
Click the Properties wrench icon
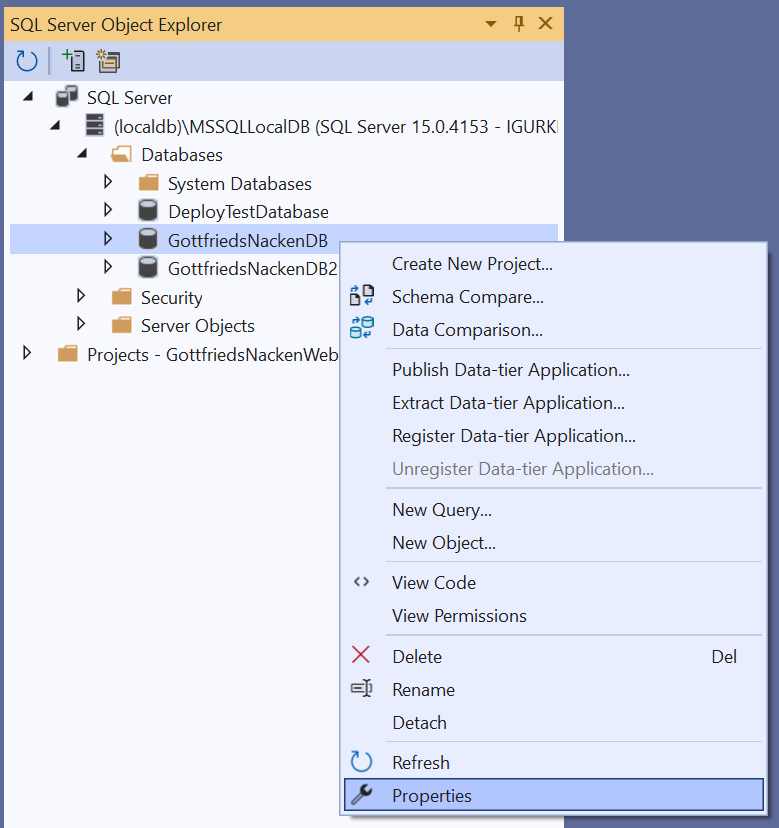[x=361, y=795]
